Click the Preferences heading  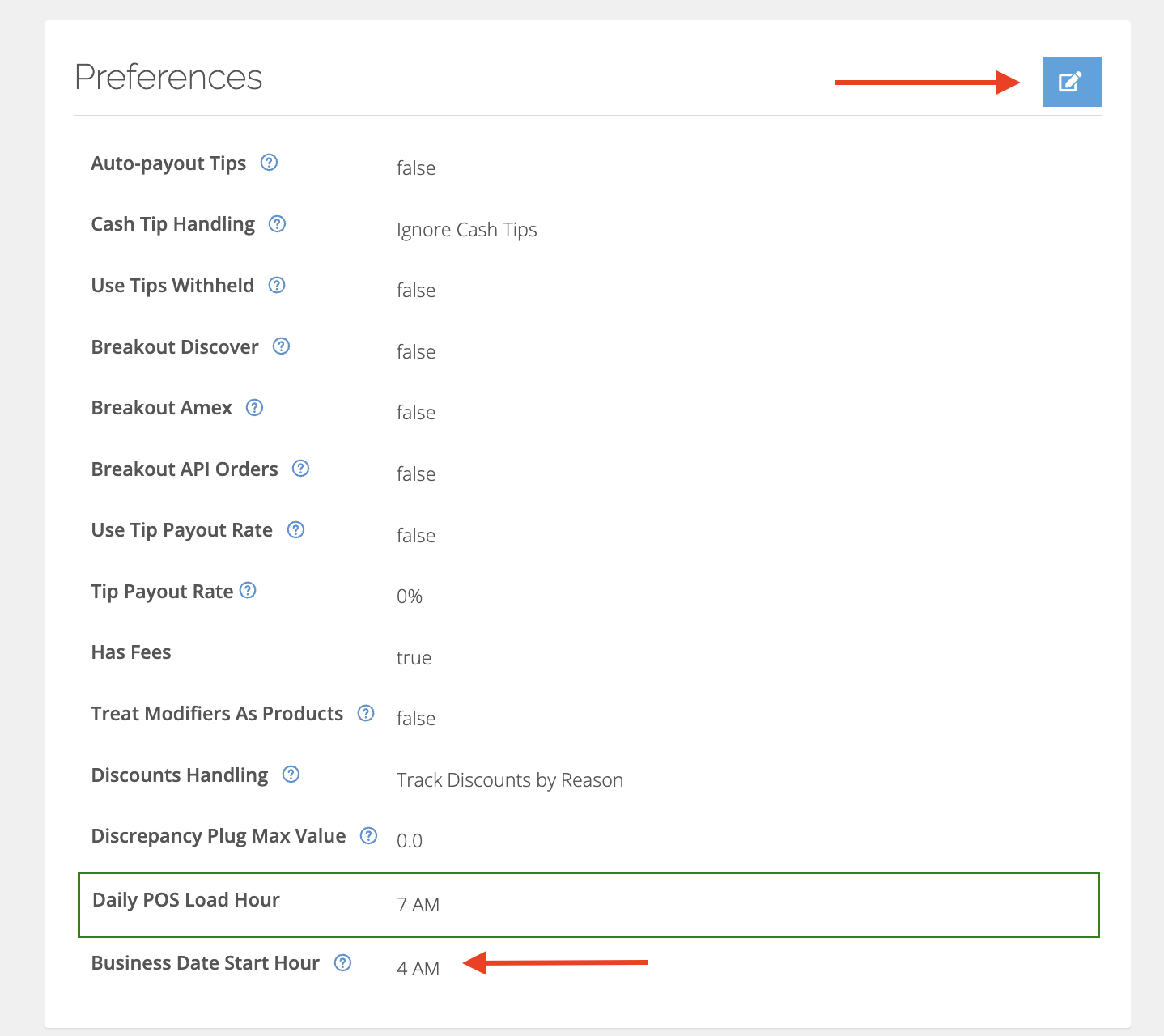168,78
